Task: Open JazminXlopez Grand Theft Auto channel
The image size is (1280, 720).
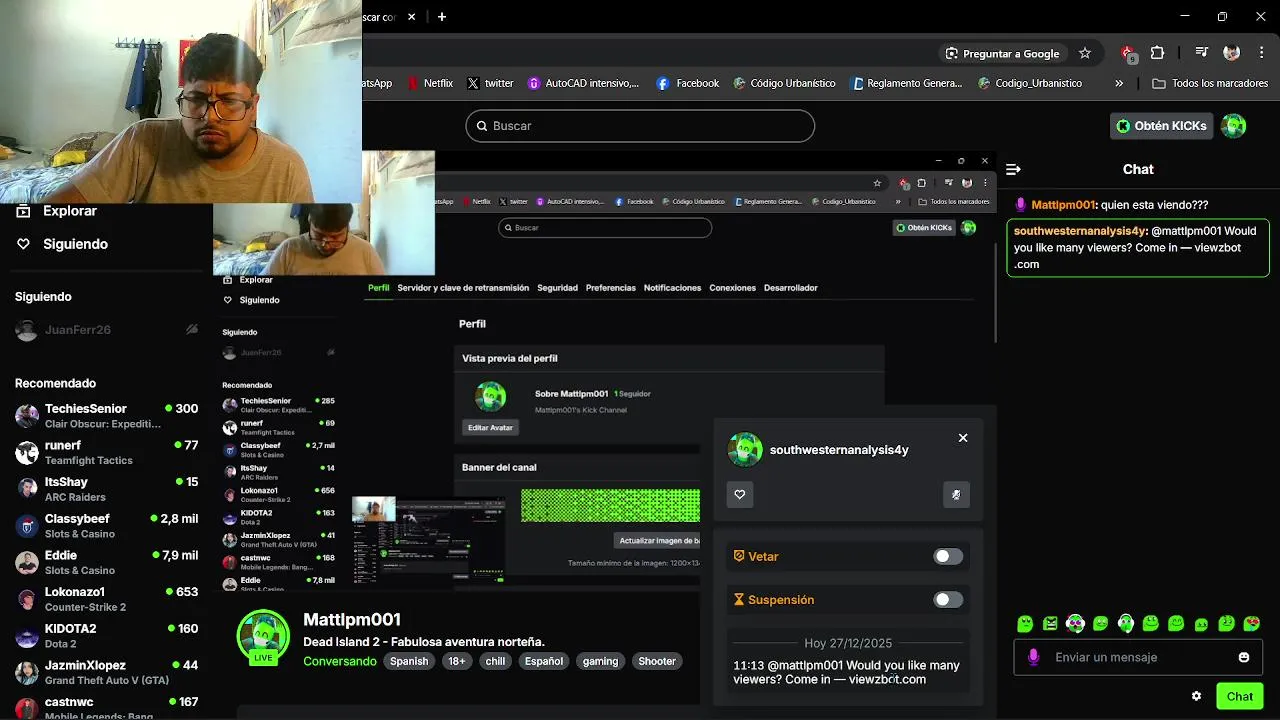Action: 107,672
